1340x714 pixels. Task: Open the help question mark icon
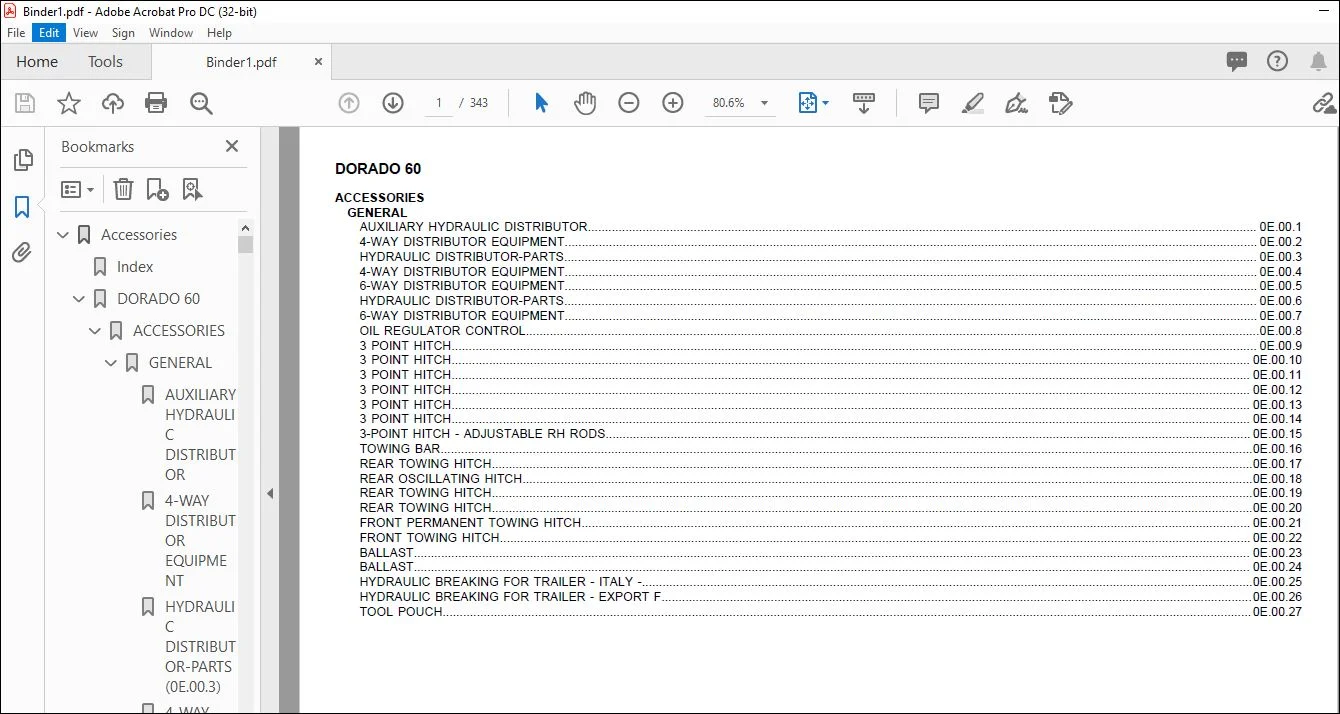(x=1277, y=61)
